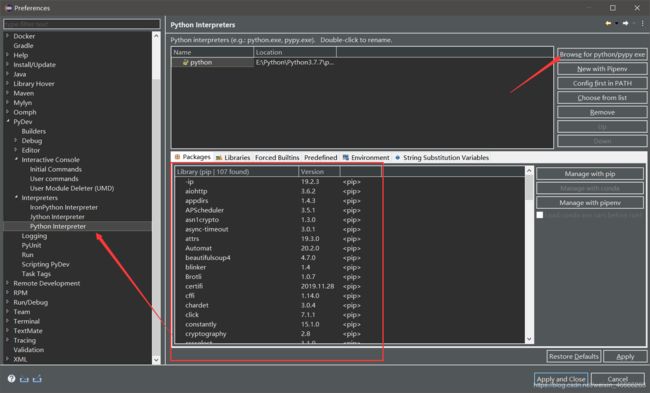The width and height of the screenshot is (650, 393).
Task: Click the export preferences icon
Action: (37, 378)
